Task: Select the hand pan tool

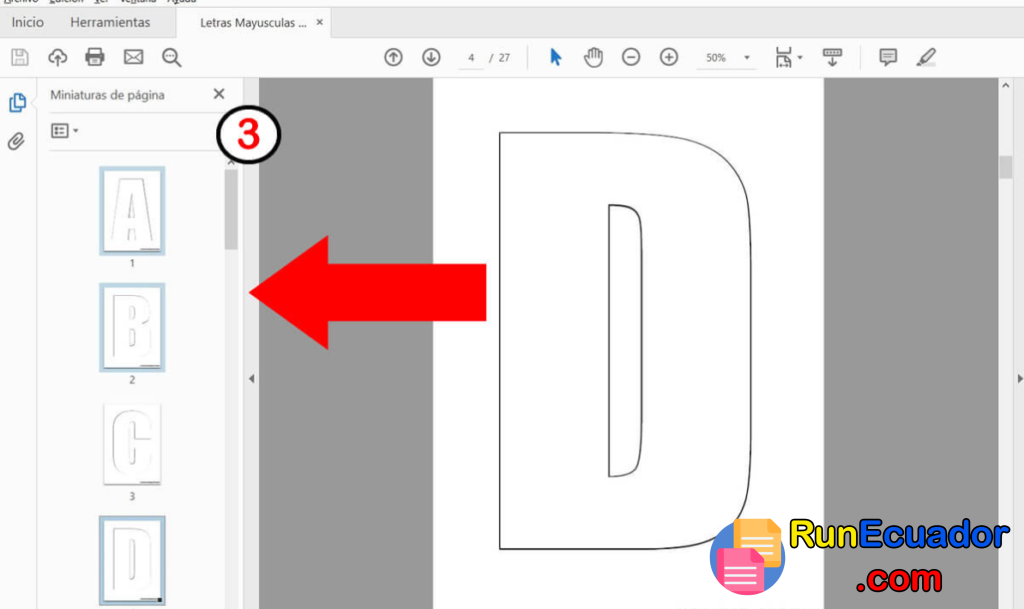Action: coord(593,57)
